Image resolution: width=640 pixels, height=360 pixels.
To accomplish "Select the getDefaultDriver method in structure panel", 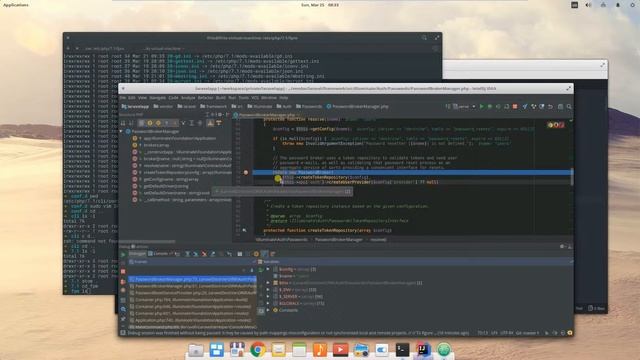I will pos(165,186).
